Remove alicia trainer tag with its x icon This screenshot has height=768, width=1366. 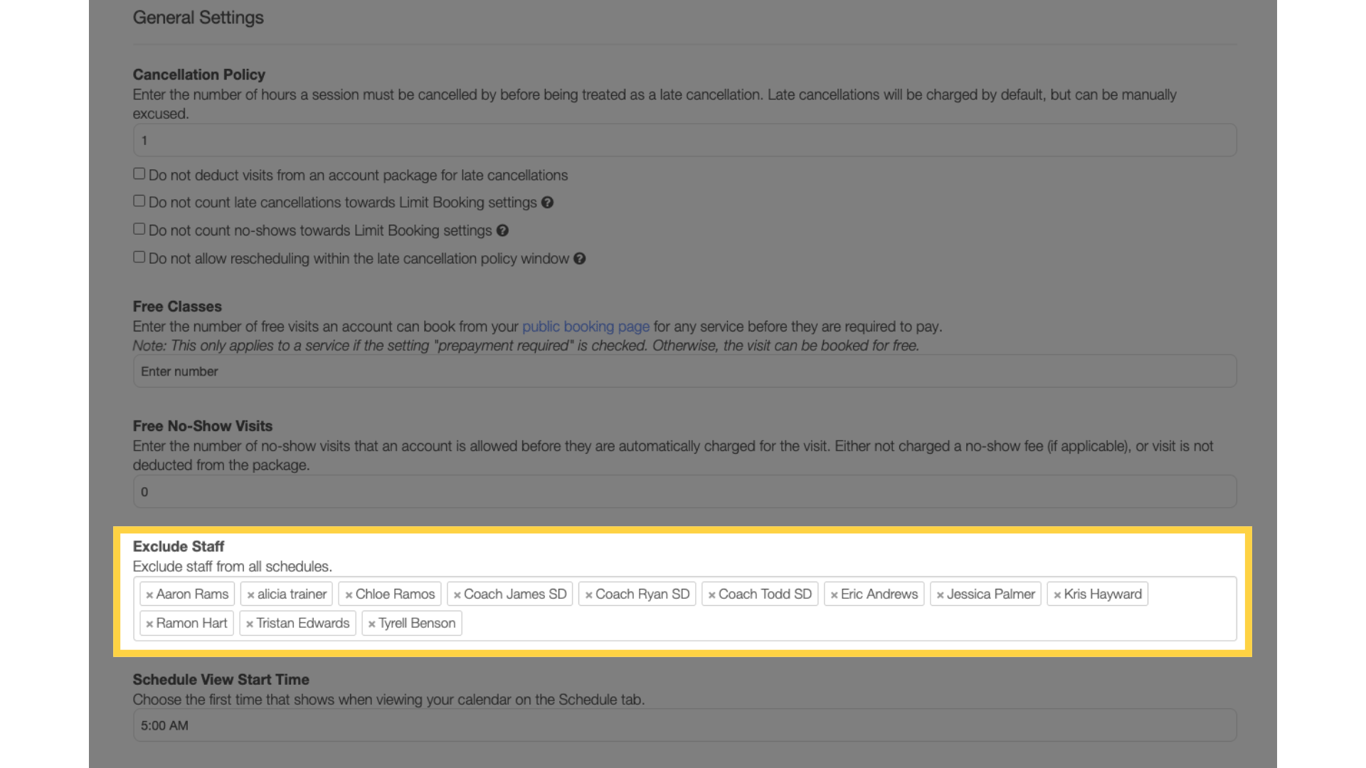coord(251,595)
